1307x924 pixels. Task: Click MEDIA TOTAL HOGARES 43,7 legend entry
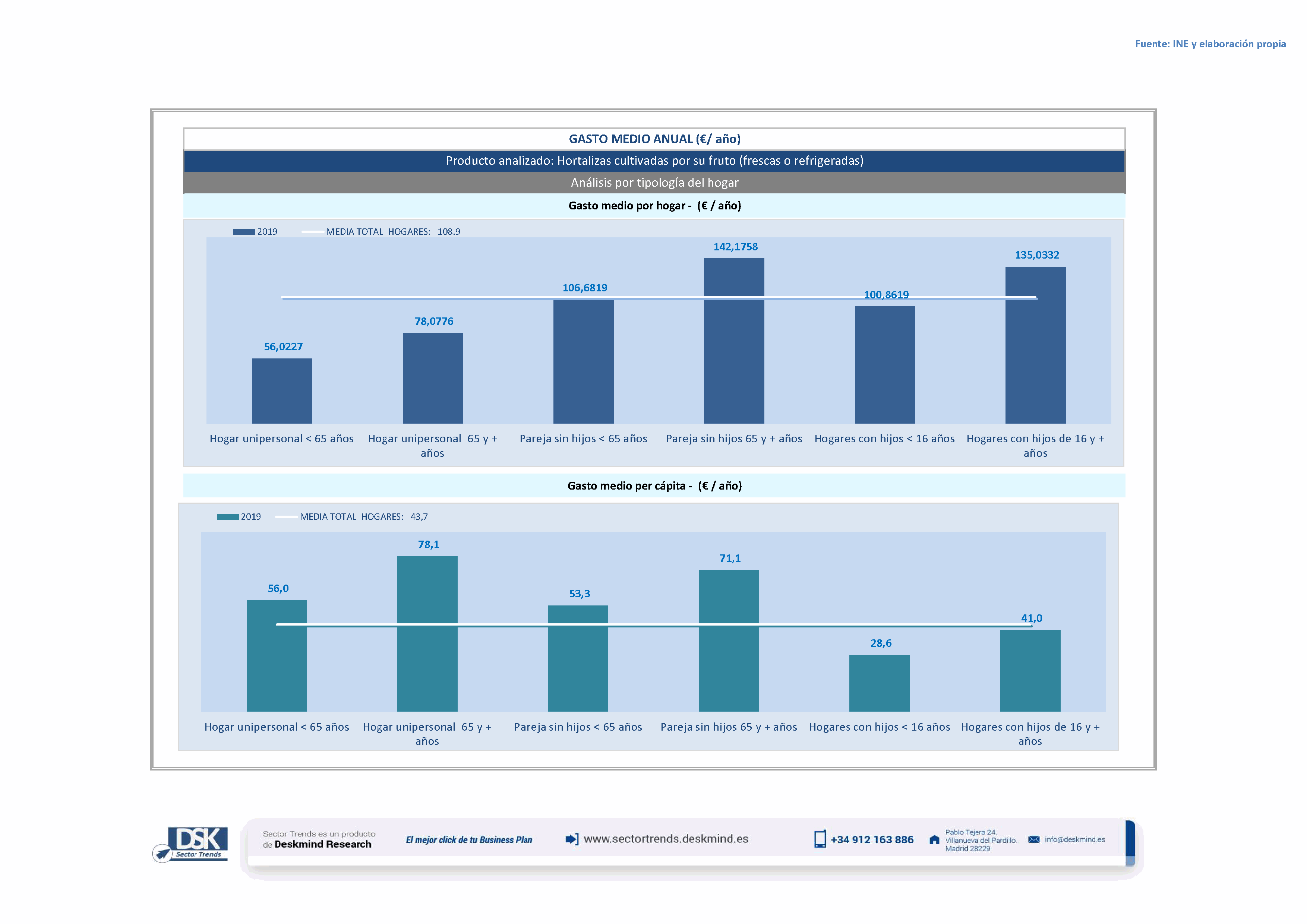click(363, 517)
